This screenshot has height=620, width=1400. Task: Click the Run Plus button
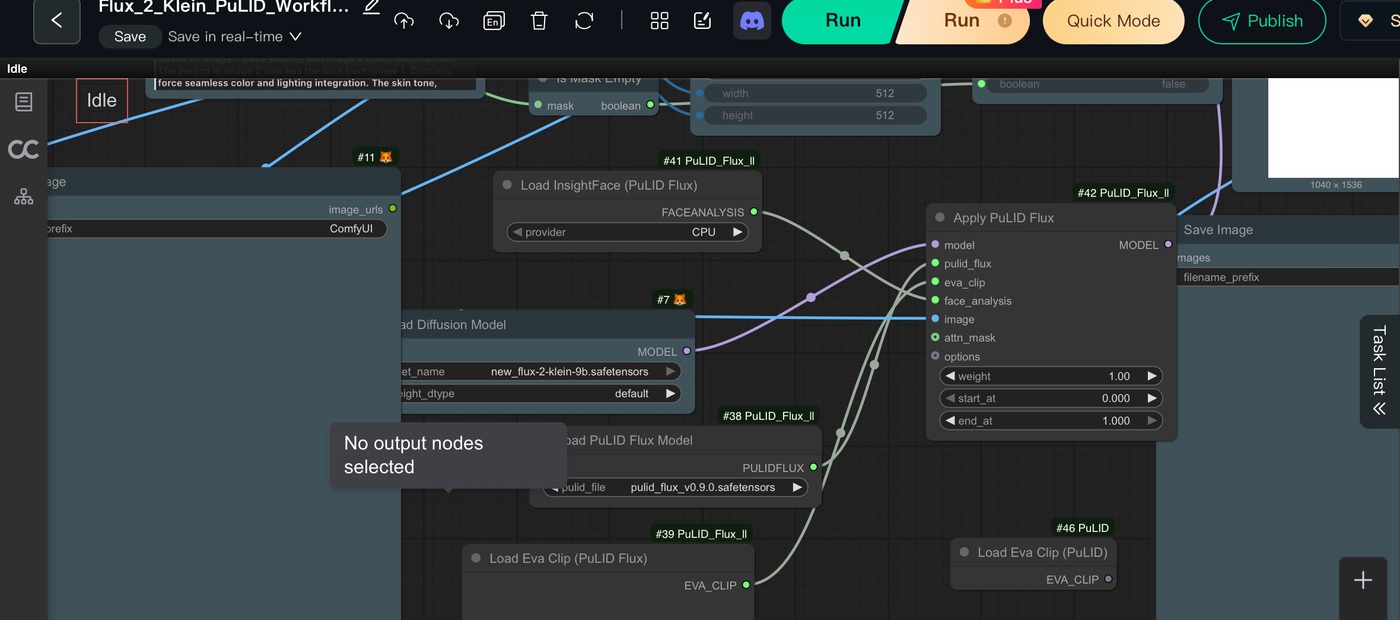pyautogui.click(x=963, y=21)
